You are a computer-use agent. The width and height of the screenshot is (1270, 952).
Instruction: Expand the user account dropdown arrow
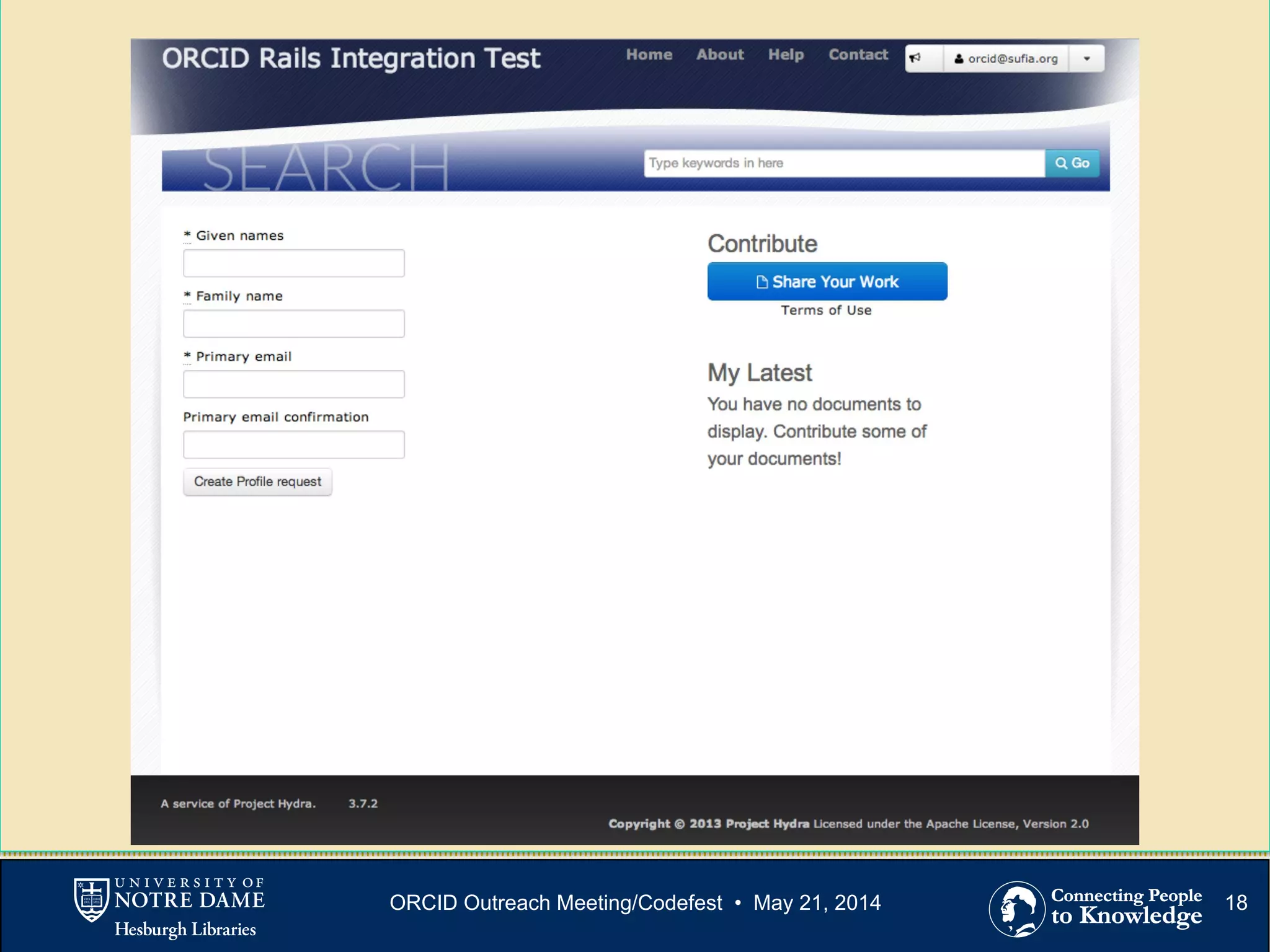tap(1086, 58)
